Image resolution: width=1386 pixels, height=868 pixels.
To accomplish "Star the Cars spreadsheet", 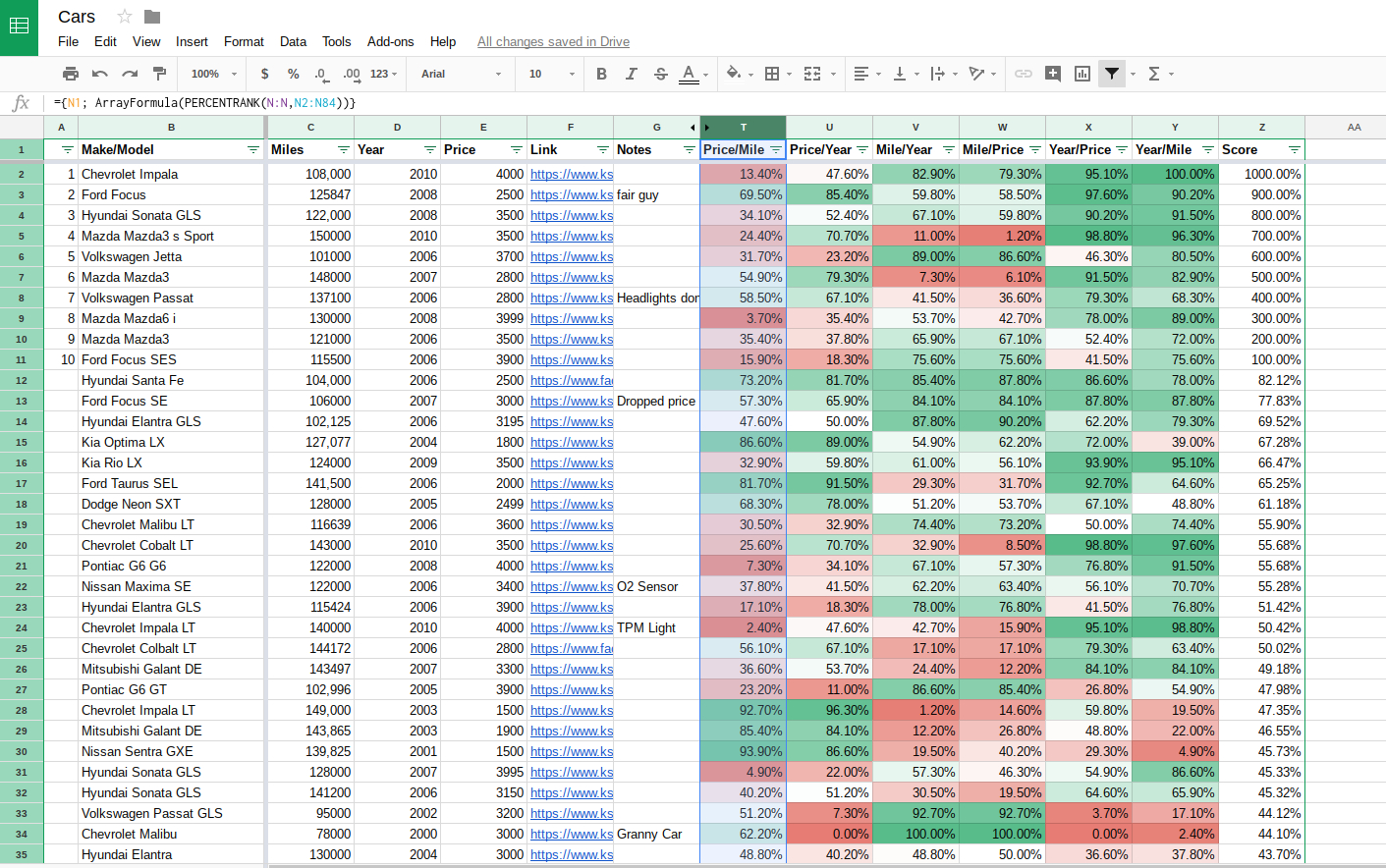I will [125, 17].
